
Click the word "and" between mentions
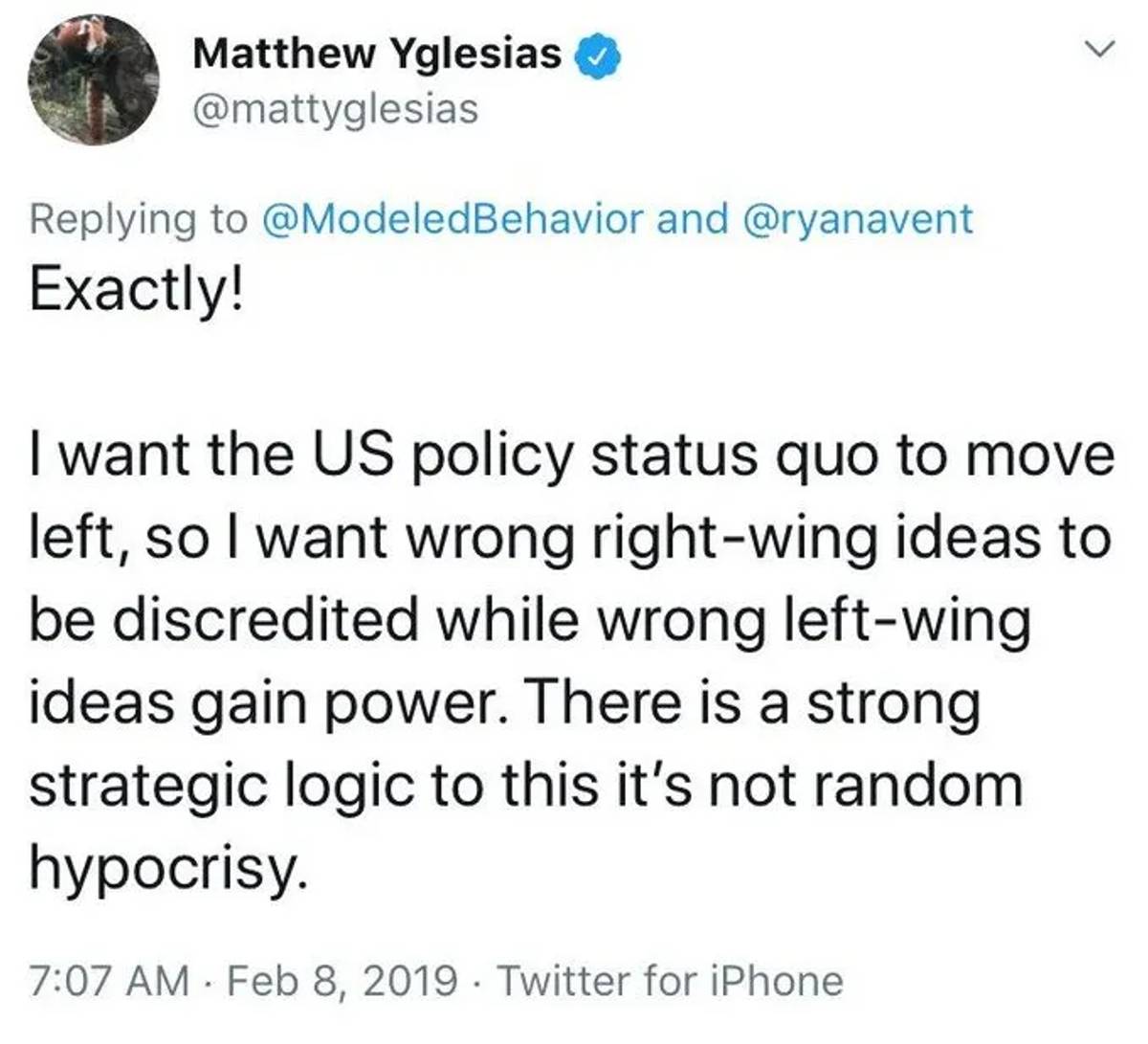click(693, 219)
